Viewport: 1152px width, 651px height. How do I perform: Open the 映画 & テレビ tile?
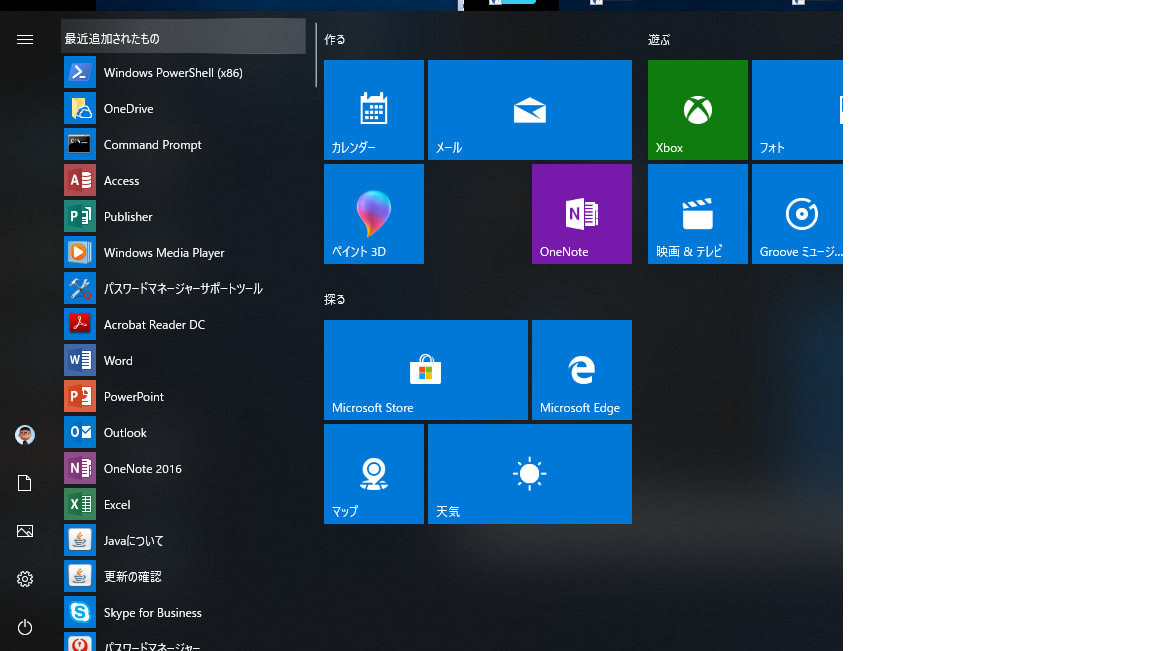tap(698, 214)
